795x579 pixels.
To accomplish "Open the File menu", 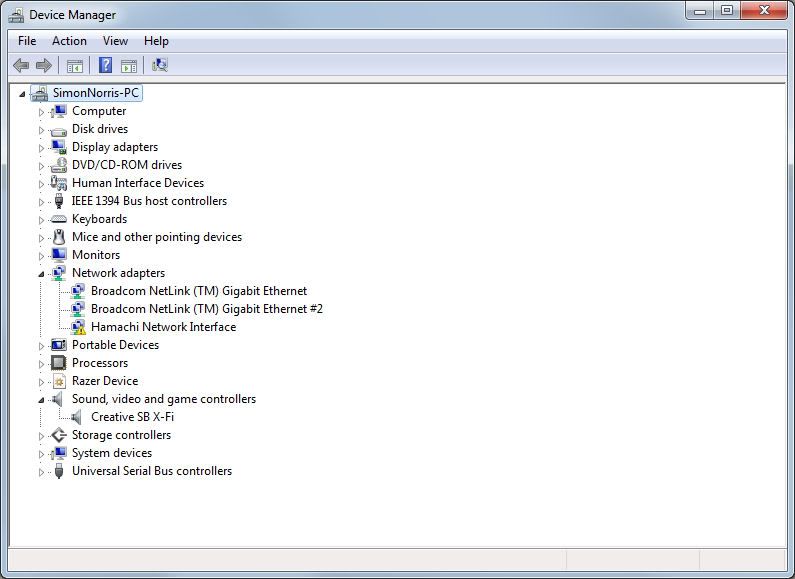I will pos(27,41).
